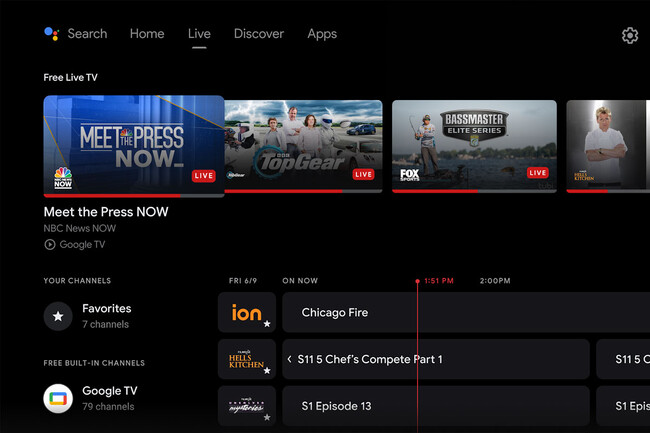This screenshot has width=650, height=433.
Task: Select the Mysteries channel logo
Action: [x=247, y=406]
